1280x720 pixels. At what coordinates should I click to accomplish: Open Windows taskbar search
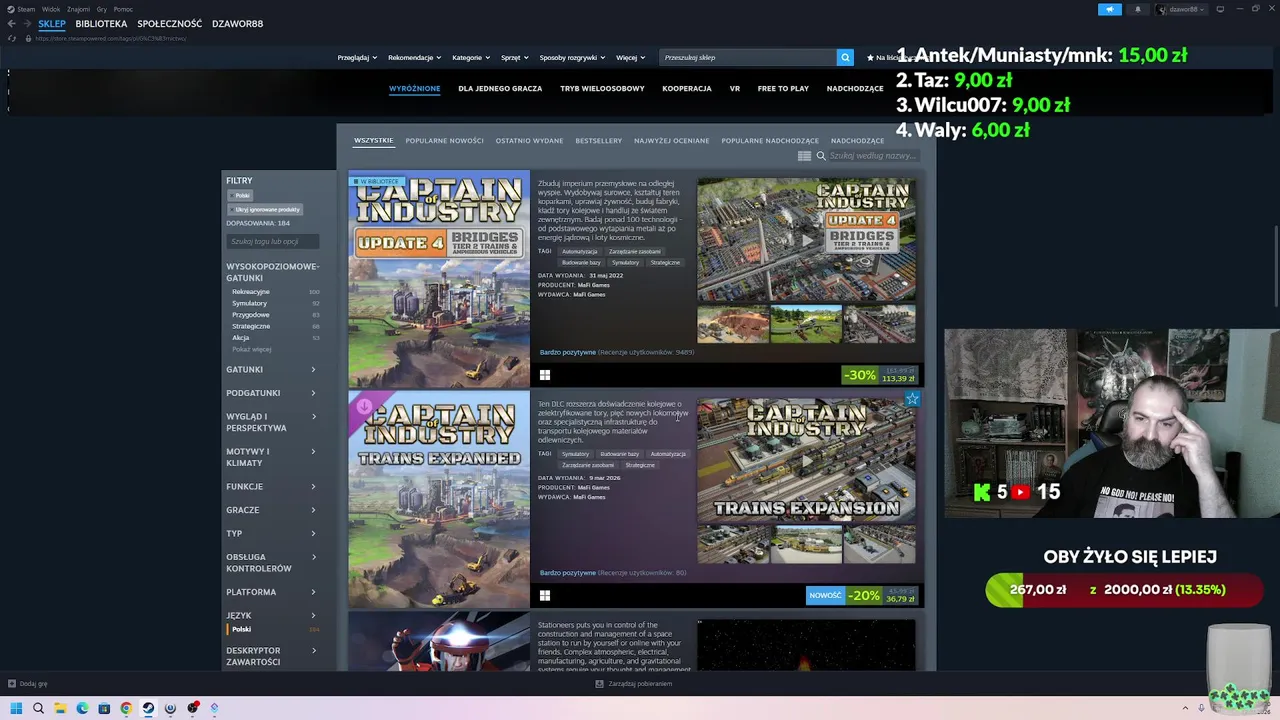(38, 708)
